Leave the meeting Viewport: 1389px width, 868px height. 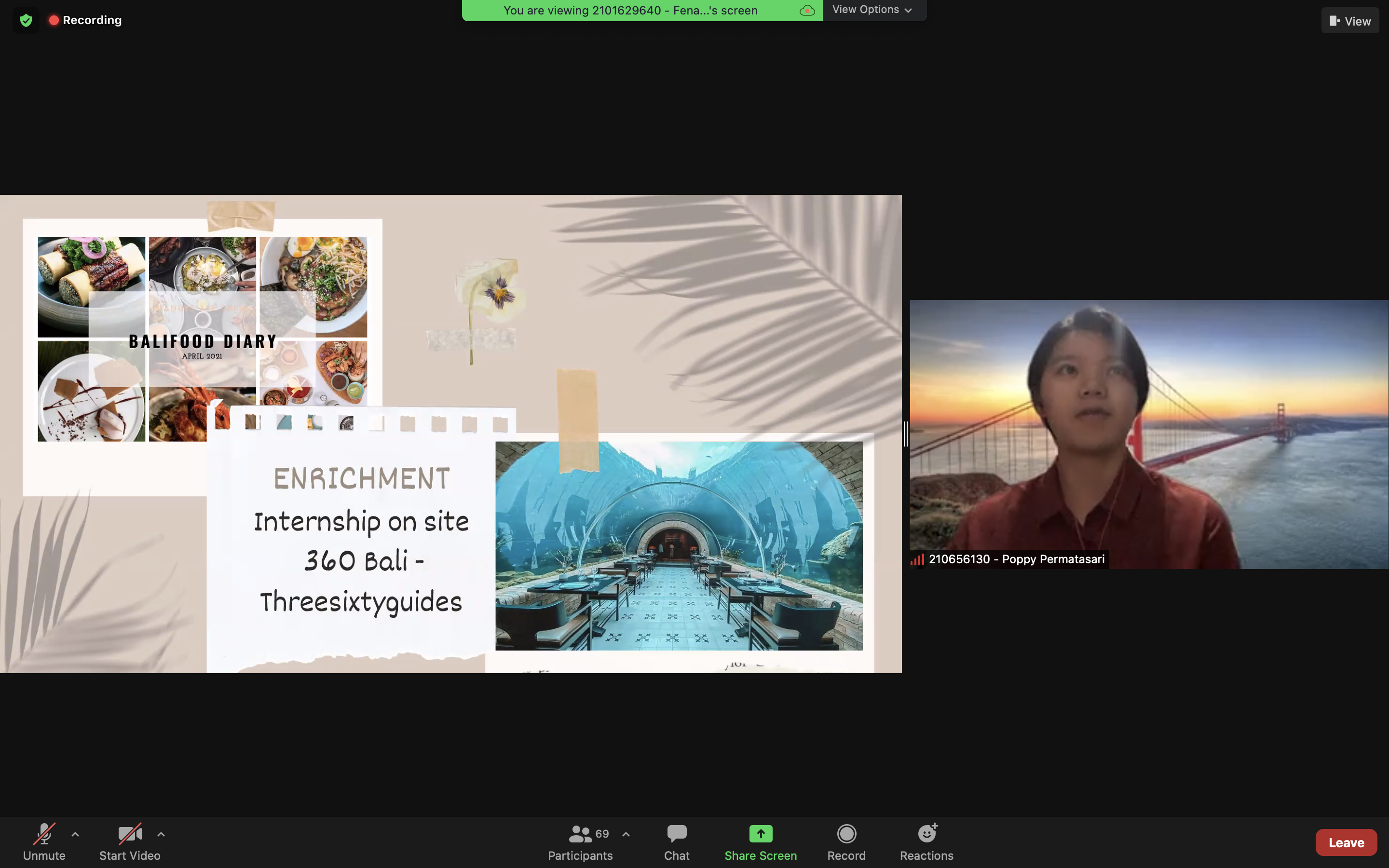click(x=1346, y=842)
